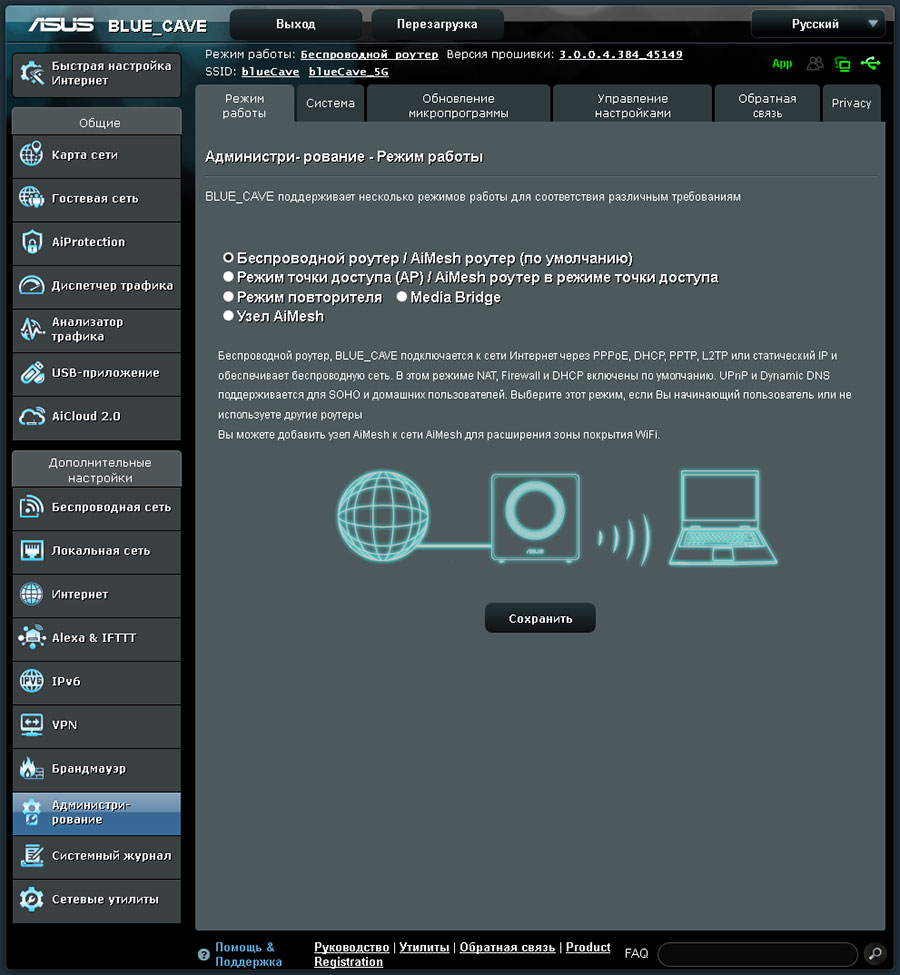Click the Network Map globe icon

pyautogui.click(x=31, y=154)
